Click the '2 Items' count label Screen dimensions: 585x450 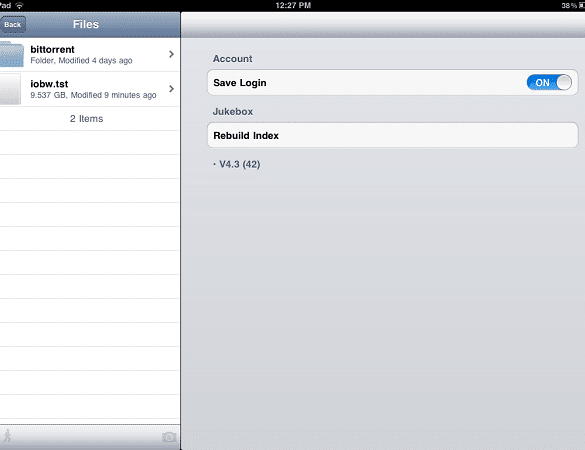87,119
